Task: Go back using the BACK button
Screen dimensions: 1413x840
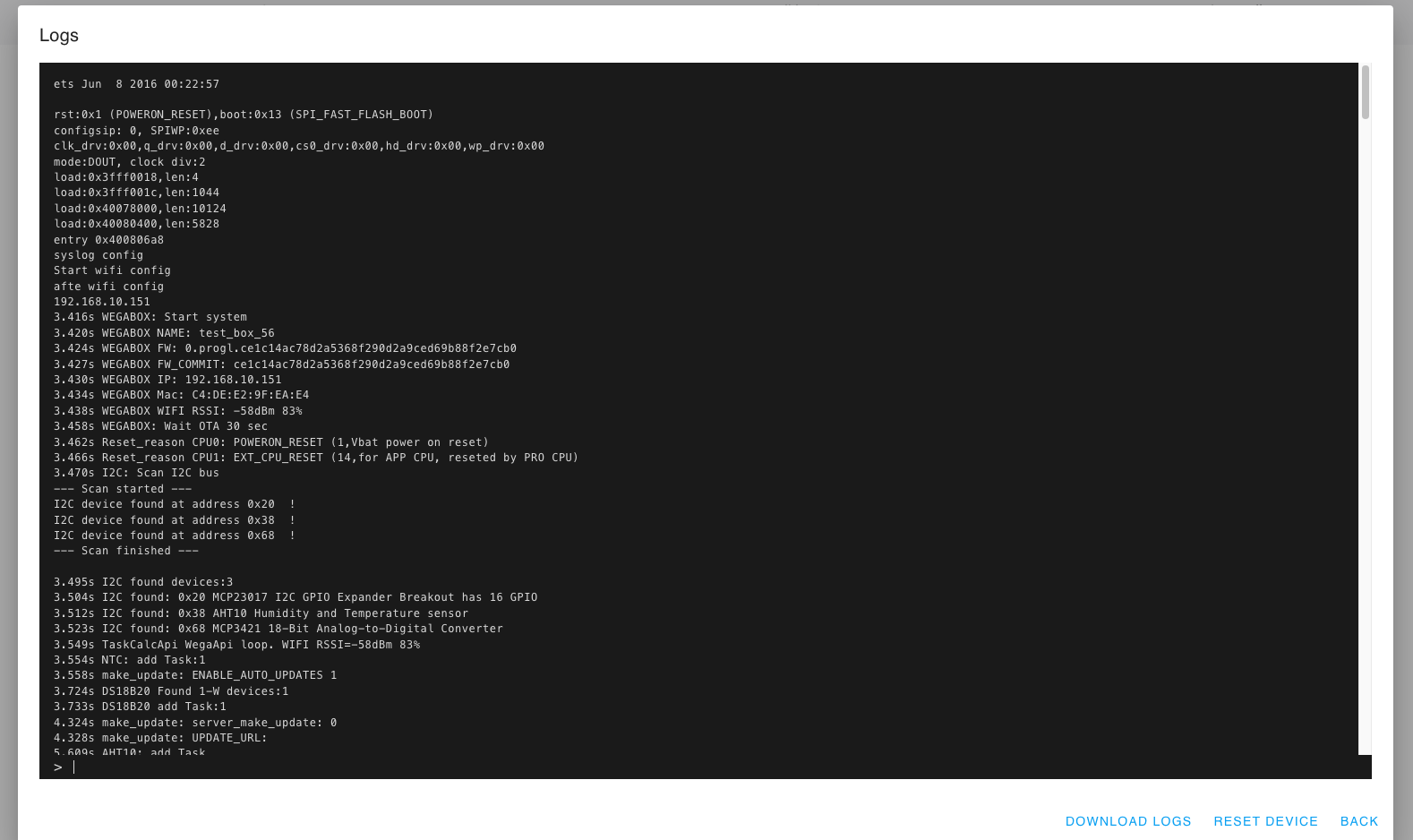Action: pos(1358,821)
